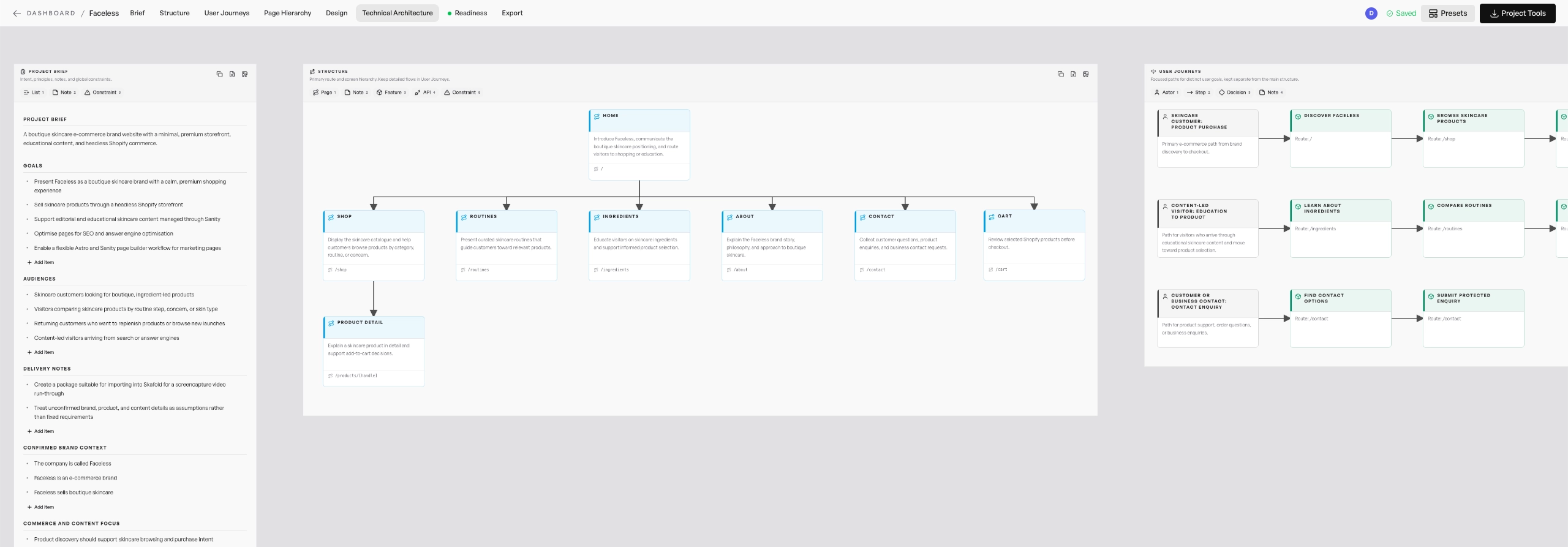The image size is (1568, 547).
Task: Open the Export tab
Action: [x=512, y=13]
